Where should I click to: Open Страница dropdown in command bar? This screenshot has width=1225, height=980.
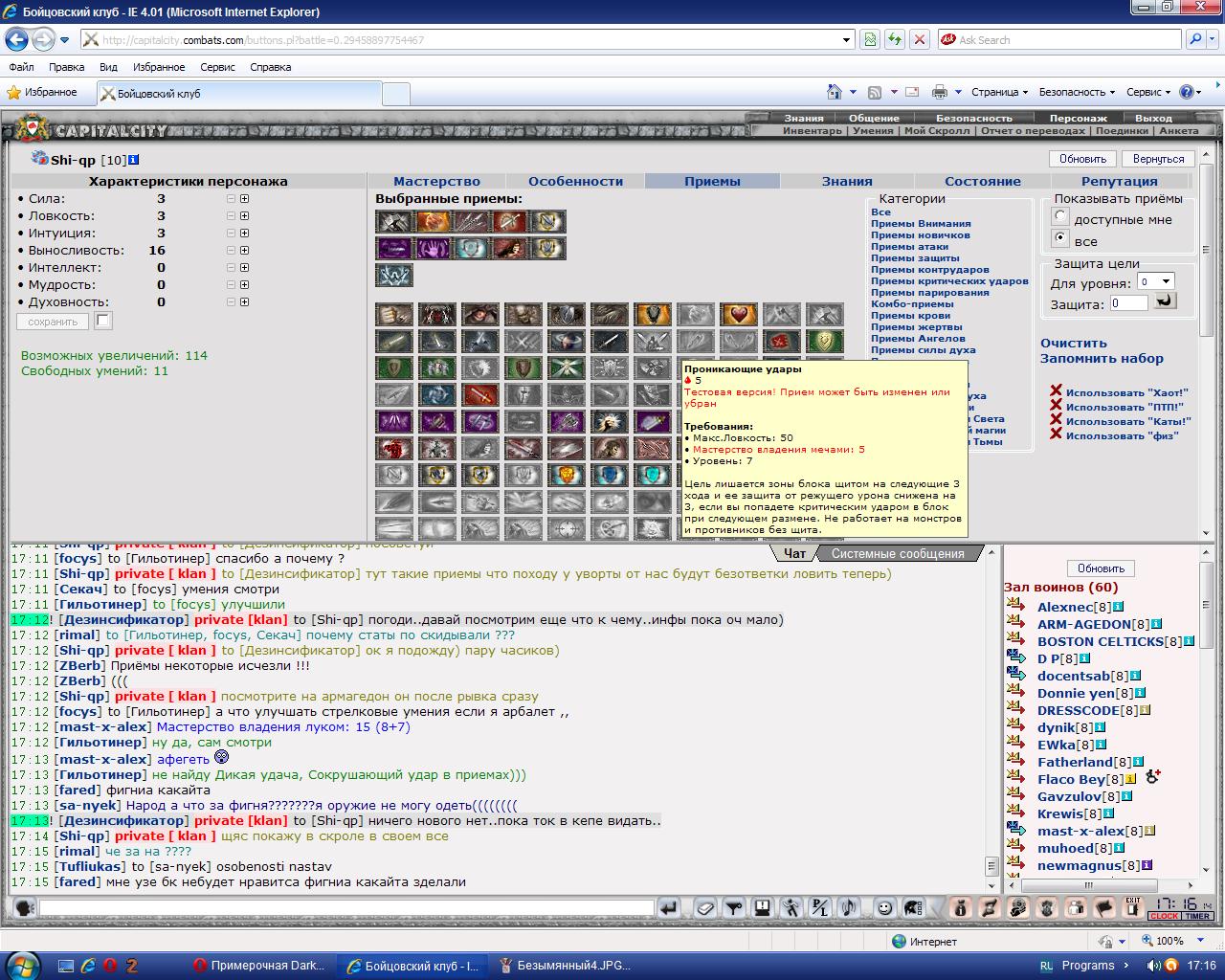pos(999,92)
